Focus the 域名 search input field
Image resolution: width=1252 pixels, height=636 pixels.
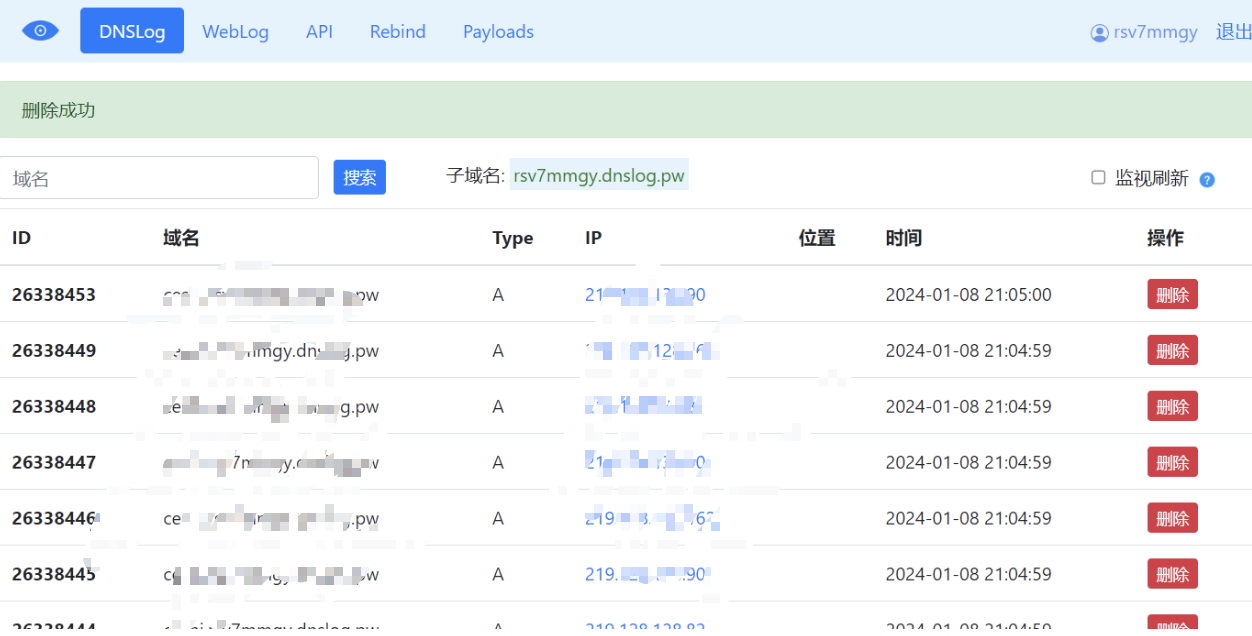coord(158,178)
